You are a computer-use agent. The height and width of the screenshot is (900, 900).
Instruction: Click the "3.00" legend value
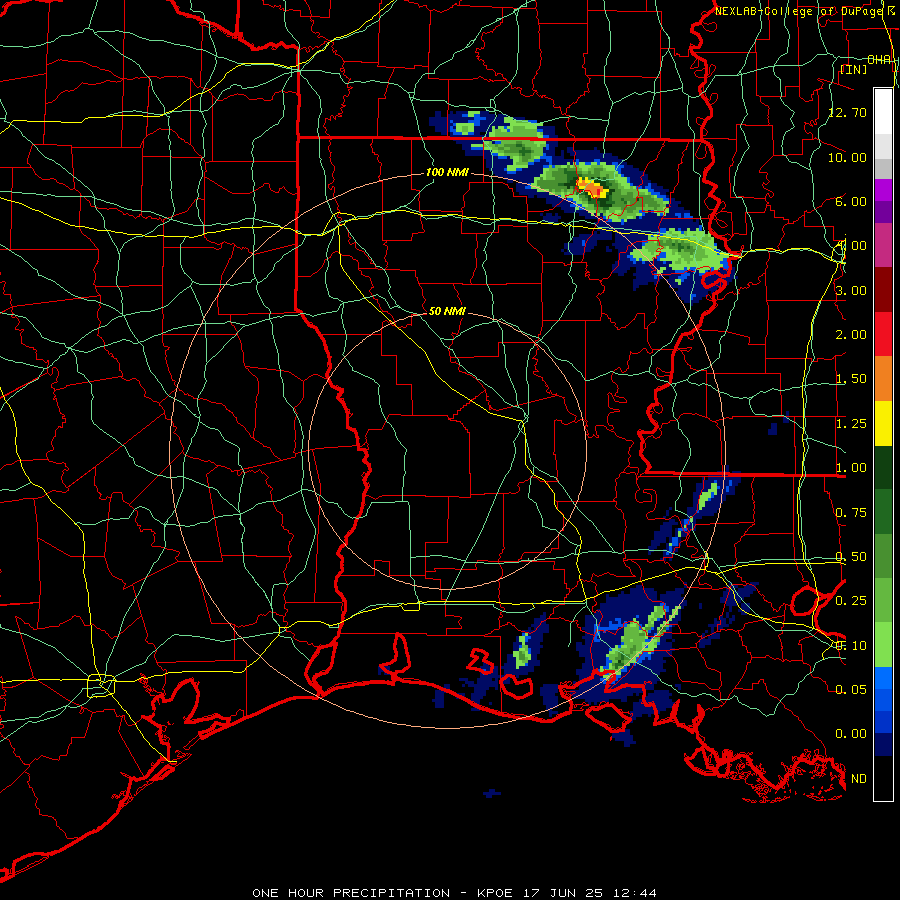coord(851,290)
